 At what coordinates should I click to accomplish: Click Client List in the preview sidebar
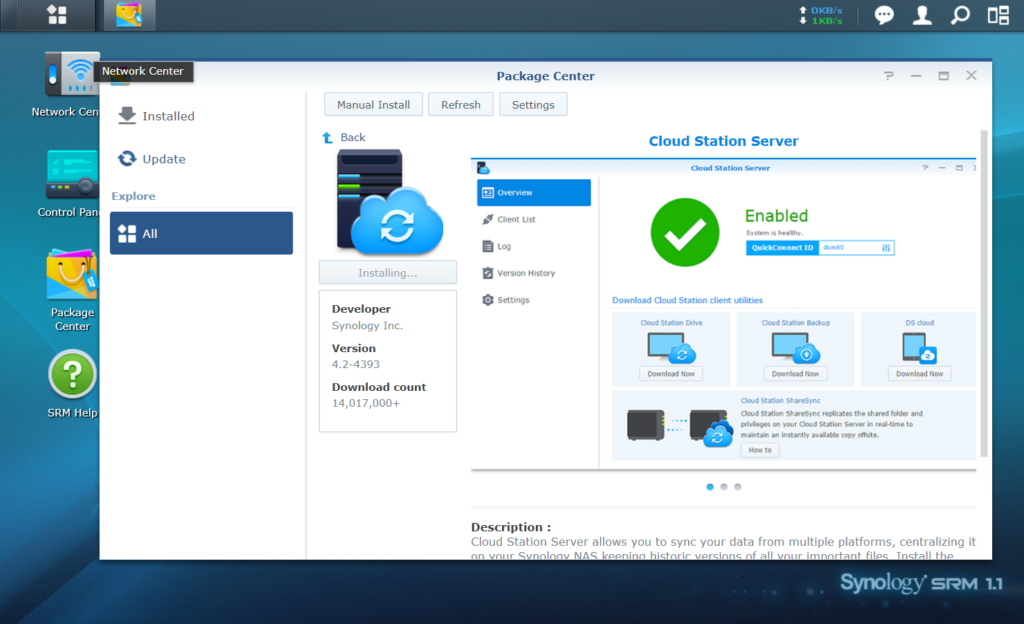point(516,220)
